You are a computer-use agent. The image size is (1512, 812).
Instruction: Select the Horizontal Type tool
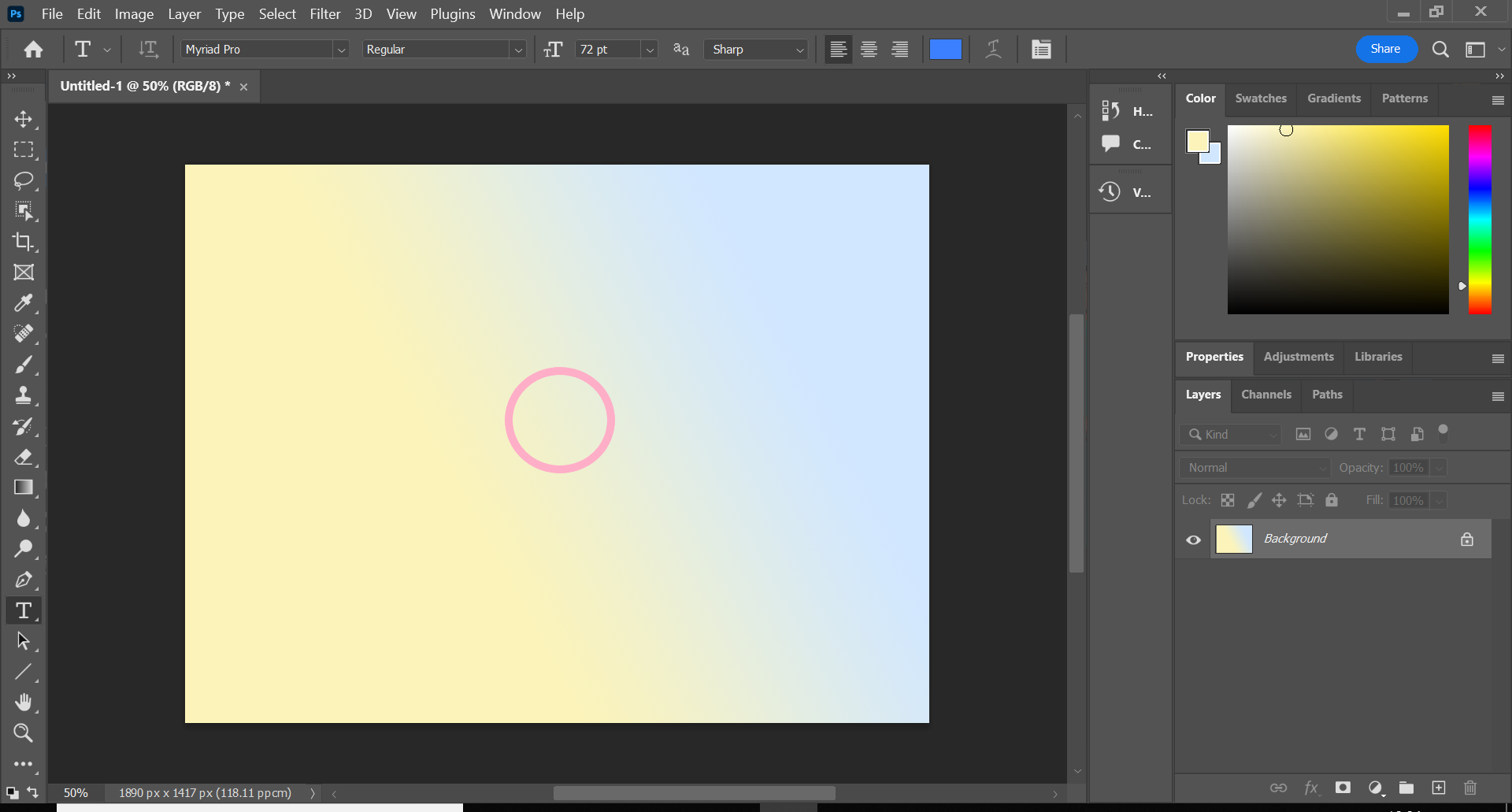click(24, 610)
